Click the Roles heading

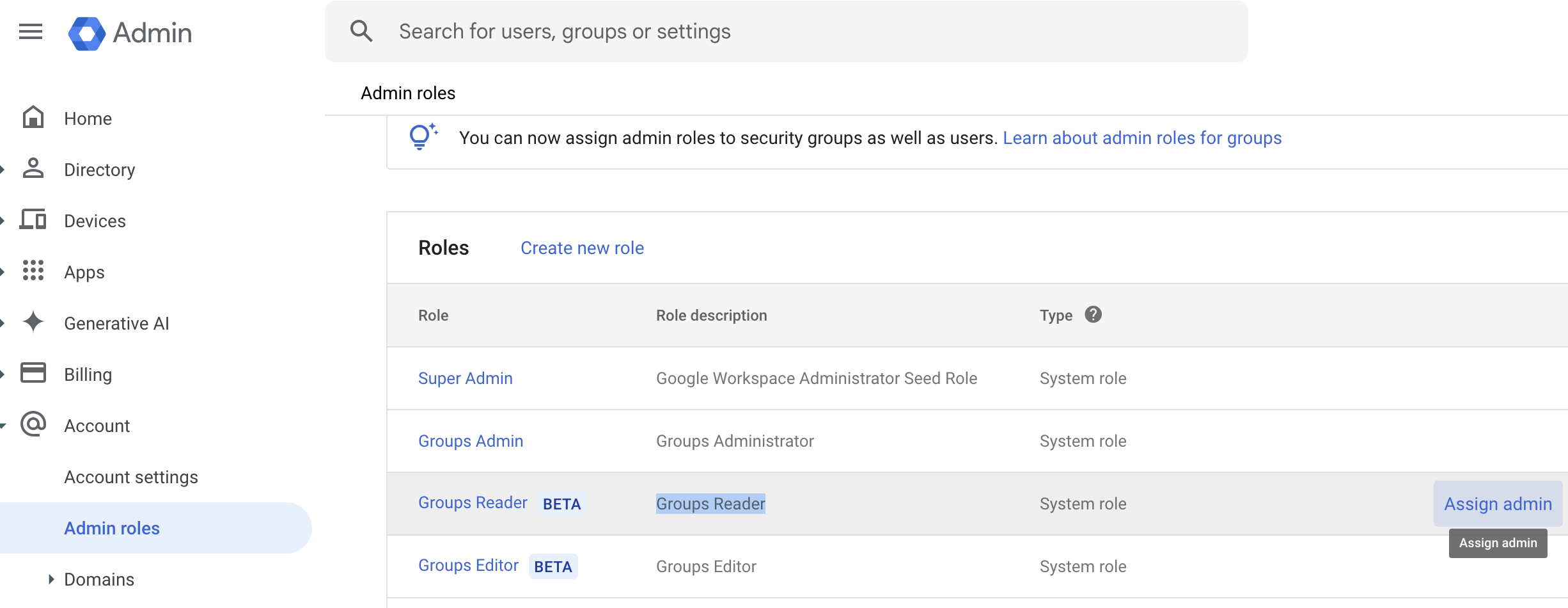(444, 248)
